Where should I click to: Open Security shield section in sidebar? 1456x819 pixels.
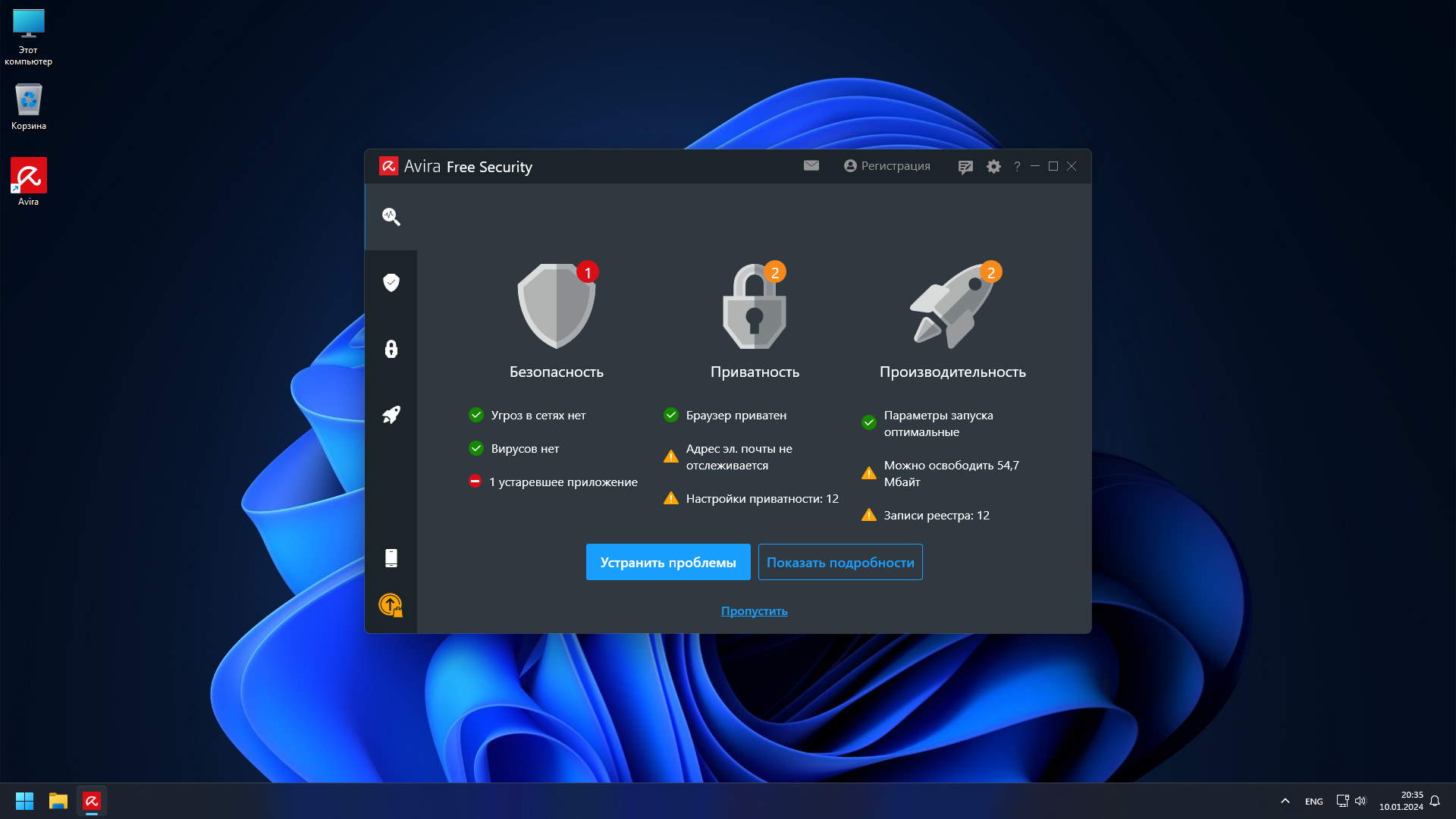point(391,283)
